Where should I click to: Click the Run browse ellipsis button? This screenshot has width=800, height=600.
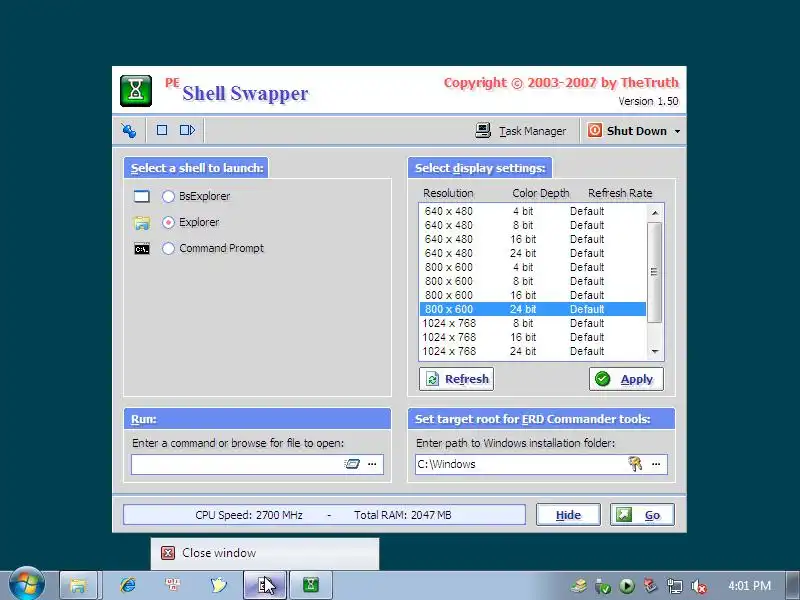[x=372, y=464]
